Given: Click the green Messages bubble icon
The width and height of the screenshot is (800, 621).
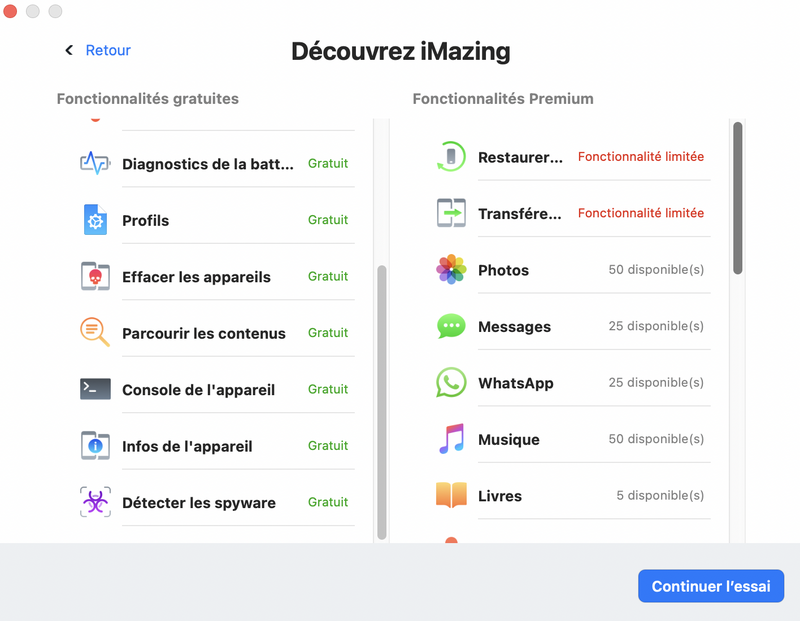Looking at the screenshot, I should [451, 326].
